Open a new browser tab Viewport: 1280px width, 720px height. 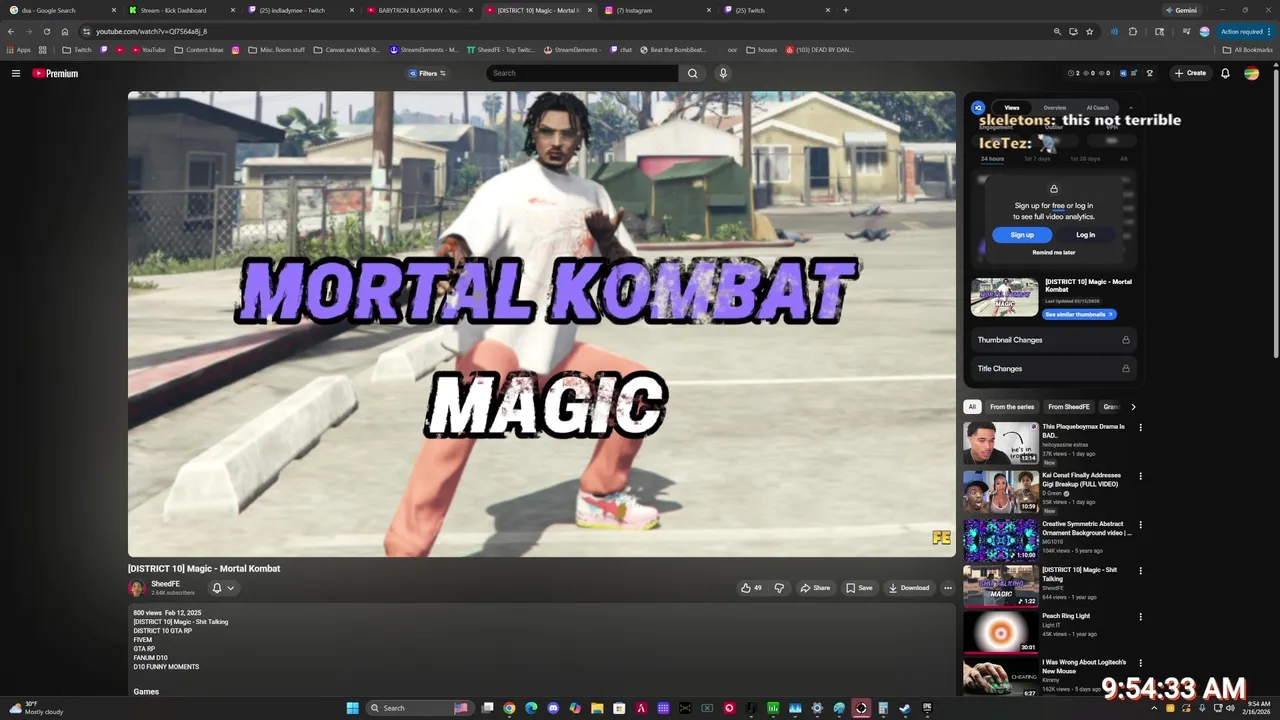click(x=846, y=10)
